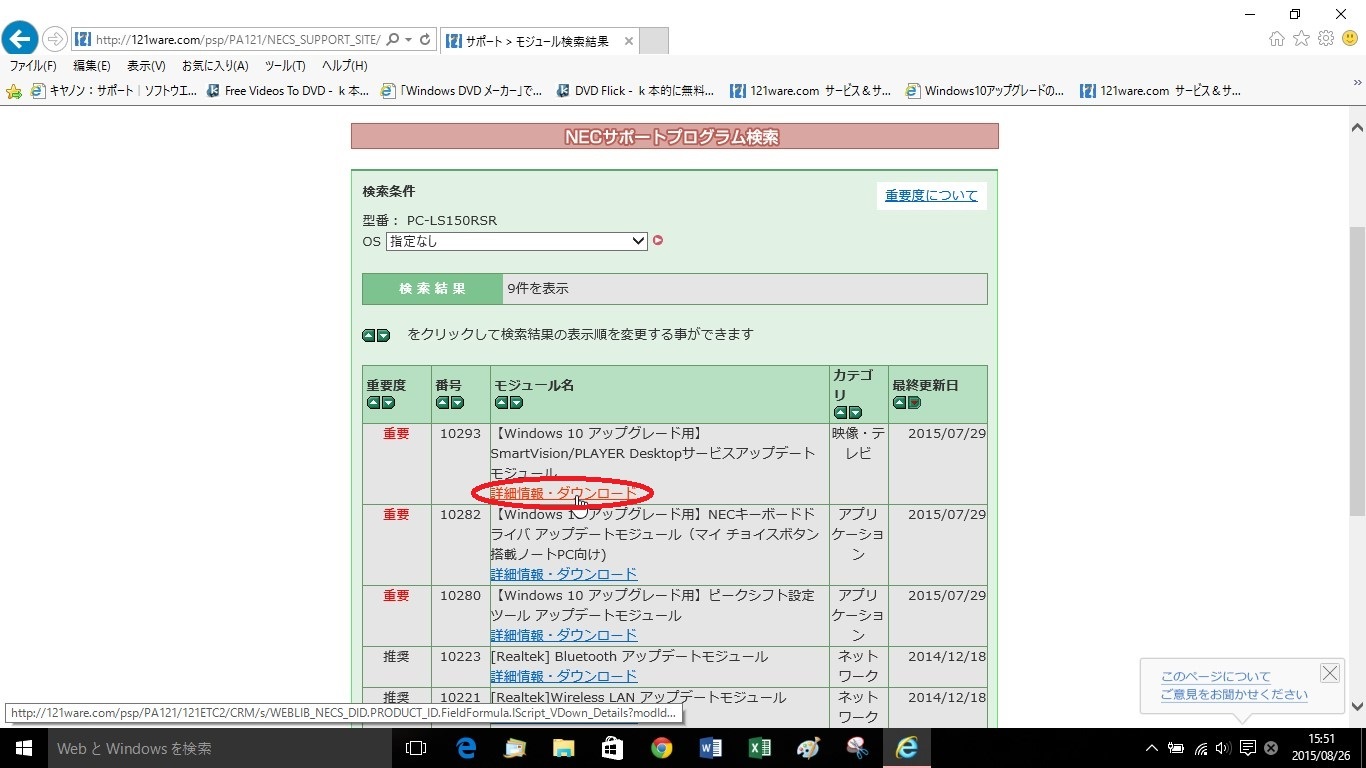The width and height of the screenshot is (1366, 768).
Task: Click the taskbar clock 15:51
Action: (x=1321, y=739)
